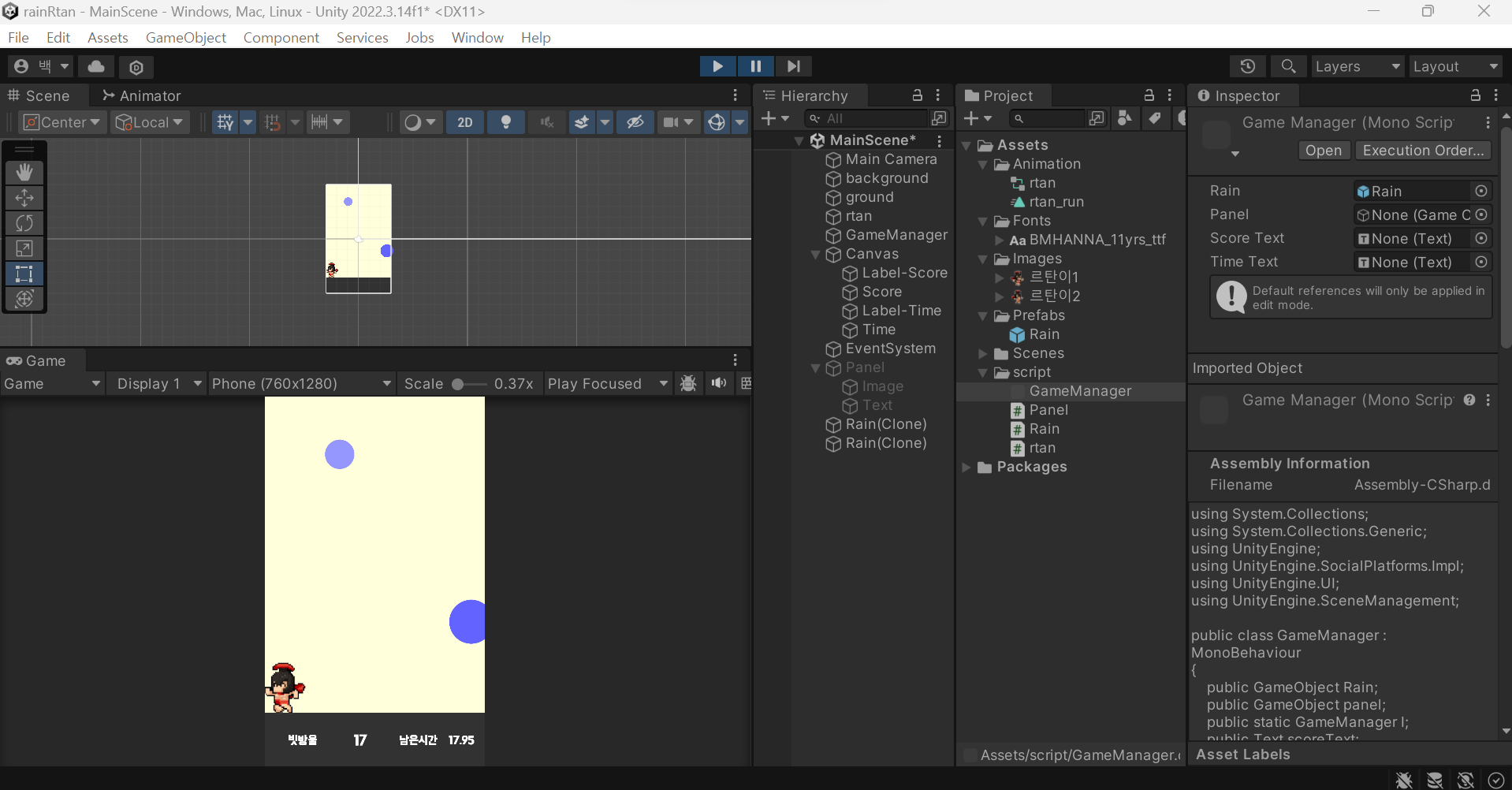This screenshot has height=790, width=1512.
Task: Open the GameObject menu
Action: point(186,37)
